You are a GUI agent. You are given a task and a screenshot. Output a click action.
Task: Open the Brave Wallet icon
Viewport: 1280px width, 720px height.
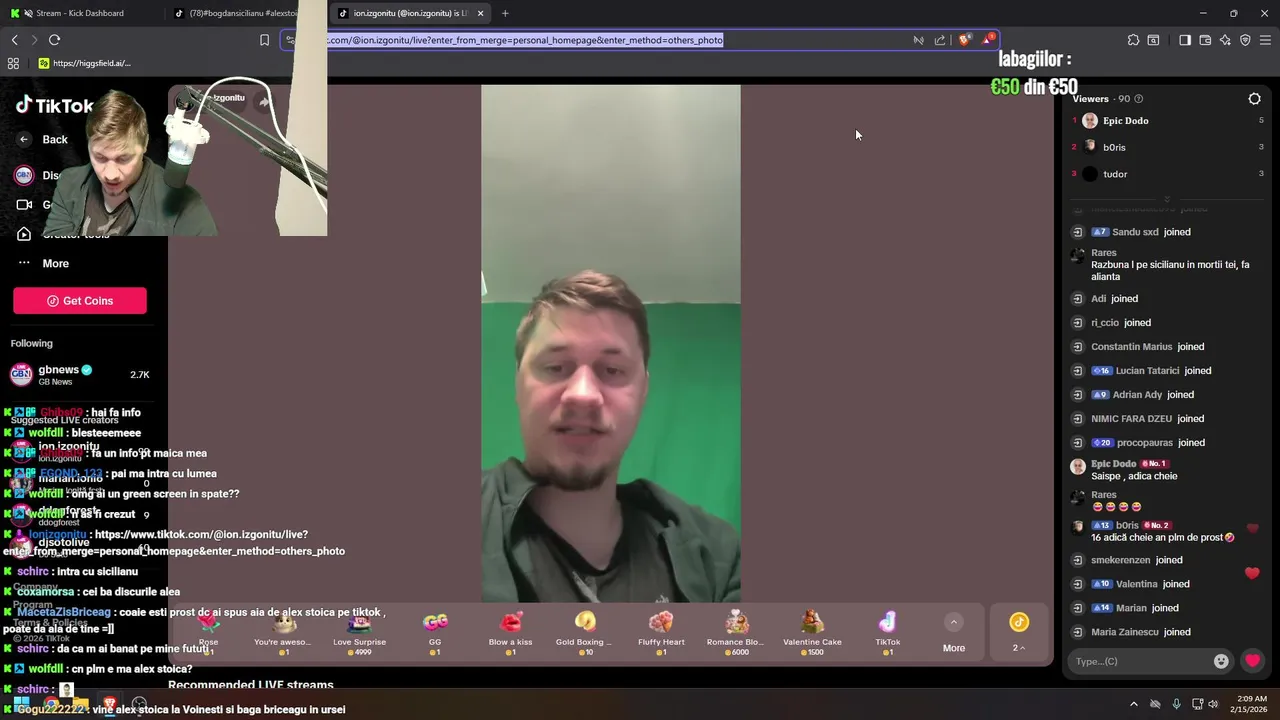coord(1205,40)
